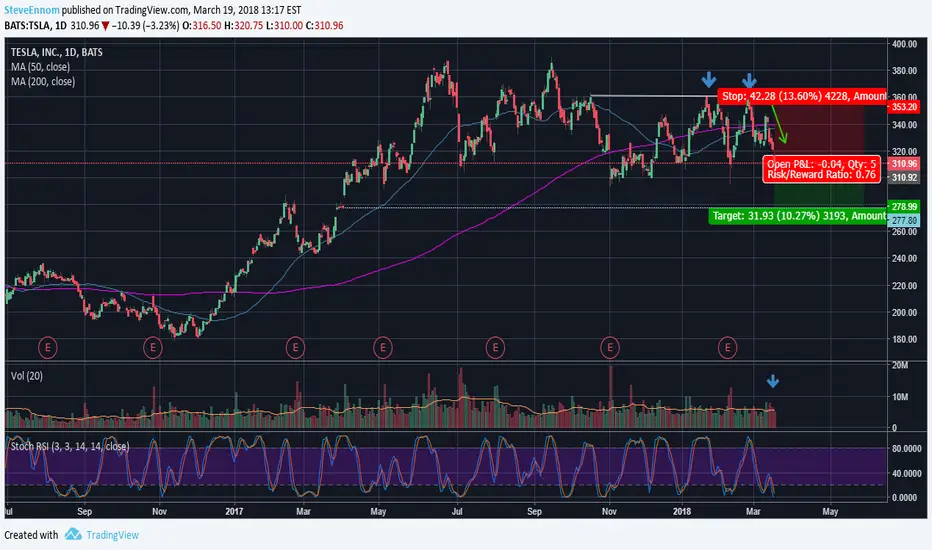This screenshot has height=550, width=932.
Task: Click the red Stop: 42.28 (13.60%) label
Action: (x=802, y=96)
